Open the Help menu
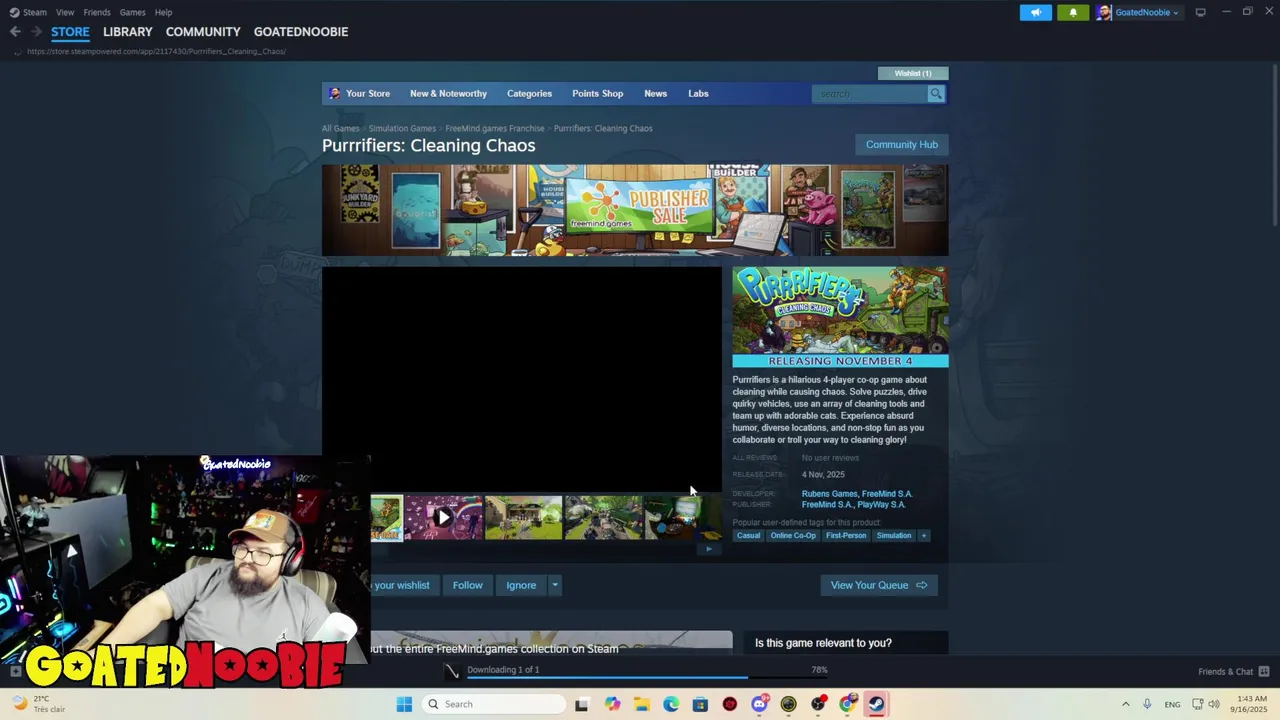 [x=163, y=12]
